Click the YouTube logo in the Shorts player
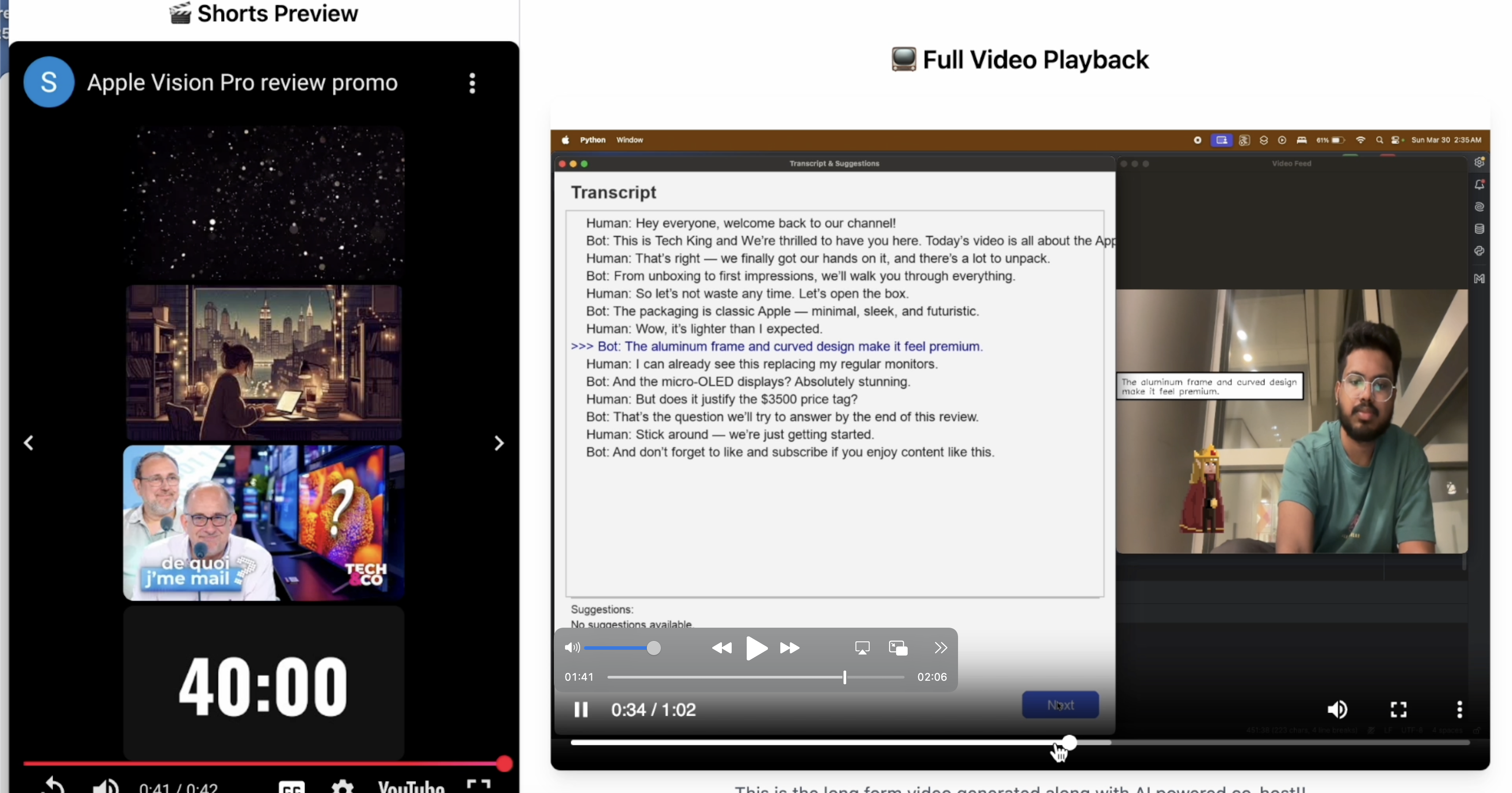Image resolution: width=1512 pixels, height=793 pixels. (x=411, y=786)
